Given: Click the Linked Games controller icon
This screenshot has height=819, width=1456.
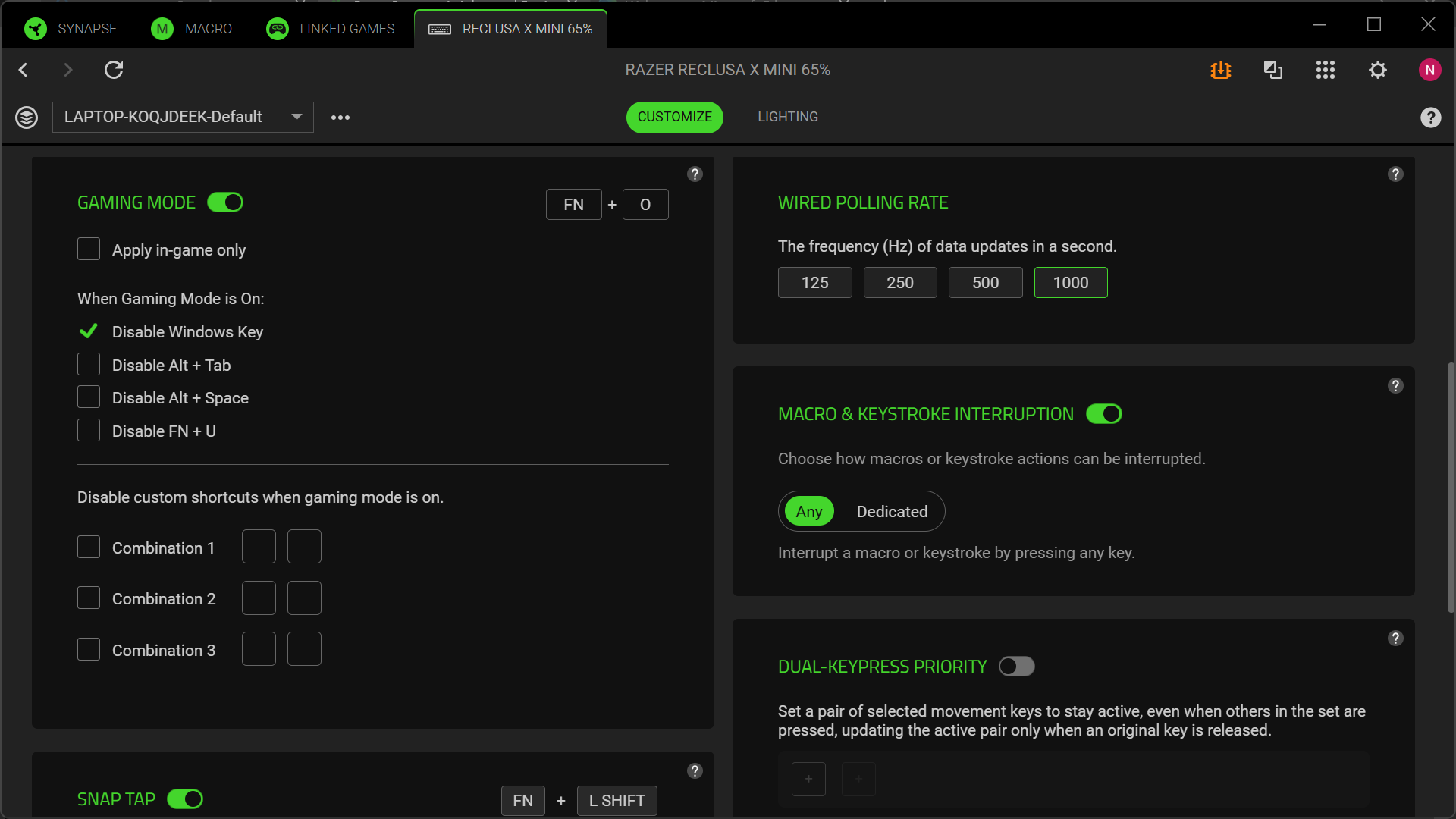Looking at the screenshot, I should 278,29.
